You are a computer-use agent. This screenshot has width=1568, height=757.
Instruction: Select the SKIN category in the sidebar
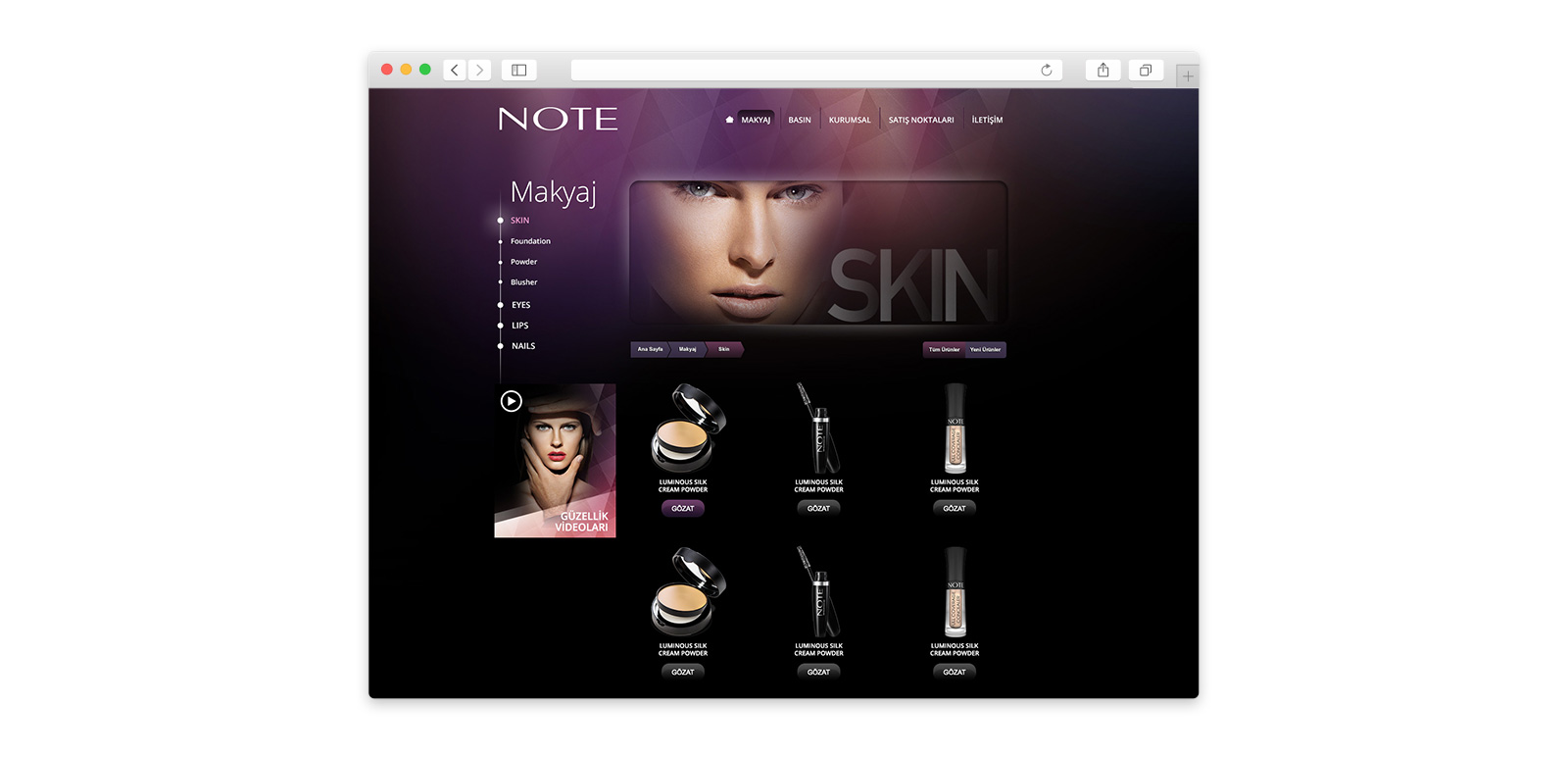tap(519, 221)
